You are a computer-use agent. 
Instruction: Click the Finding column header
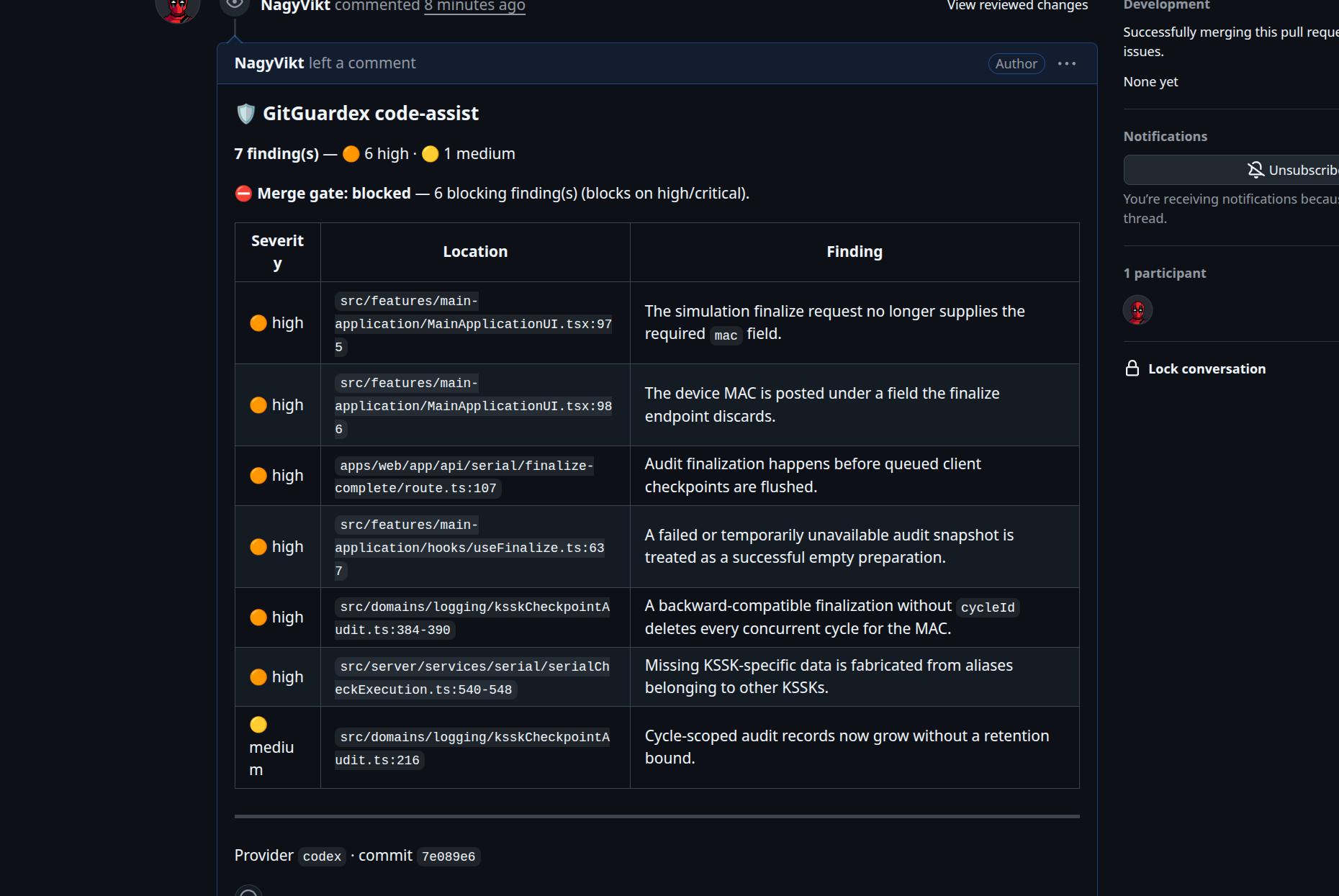click(855, 252)
